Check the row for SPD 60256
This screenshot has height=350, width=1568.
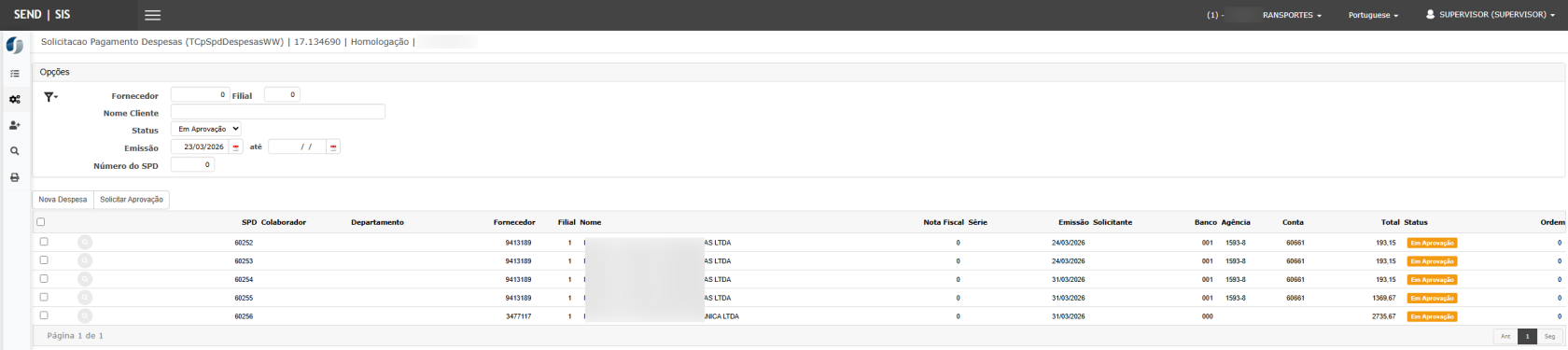[x=44, y=315]
